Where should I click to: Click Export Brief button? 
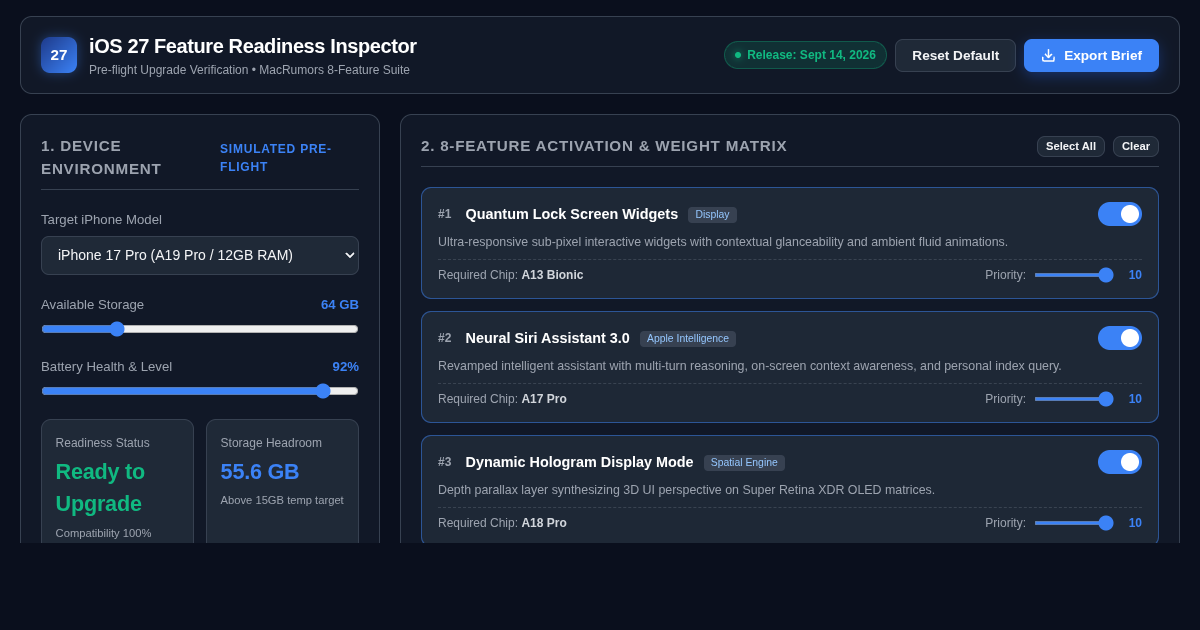point(1091,55)
